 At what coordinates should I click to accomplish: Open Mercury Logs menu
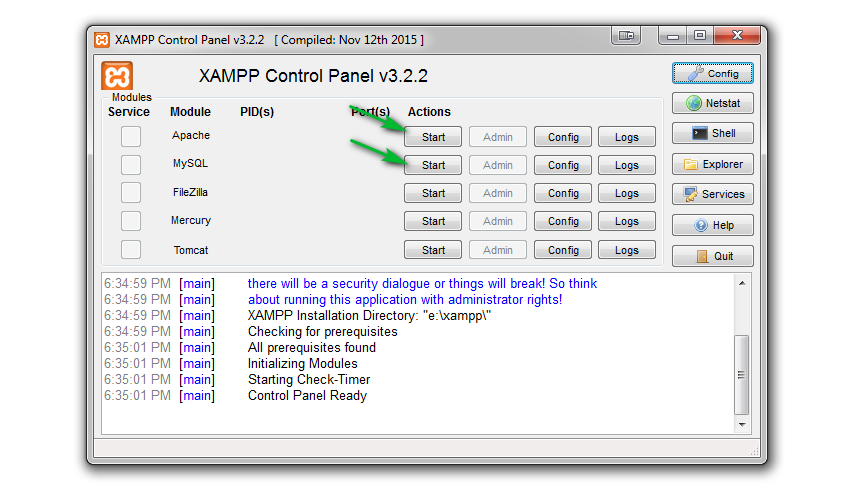click(627, 221)
